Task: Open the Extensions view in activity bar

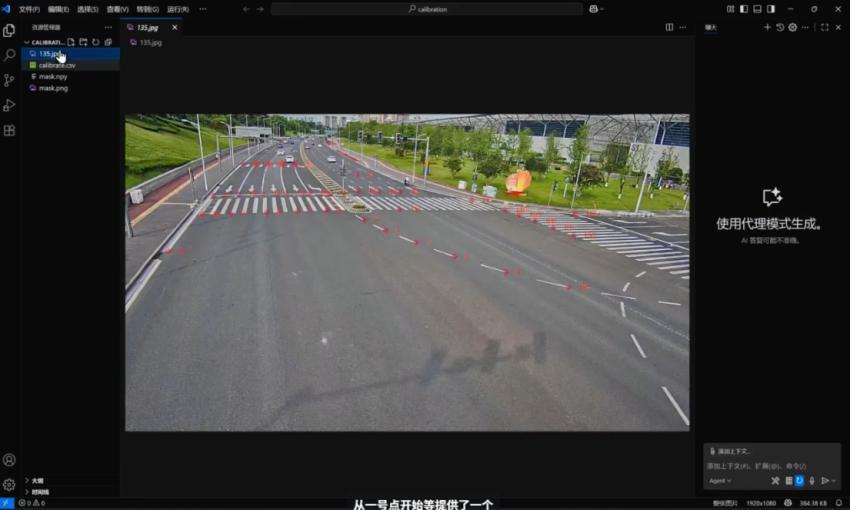Action: point(9,130)
